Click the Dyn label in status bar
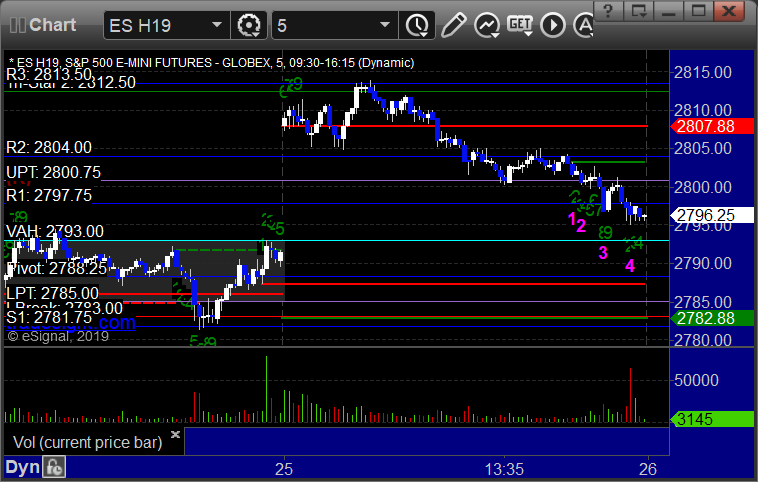 (x=22, y=467)
